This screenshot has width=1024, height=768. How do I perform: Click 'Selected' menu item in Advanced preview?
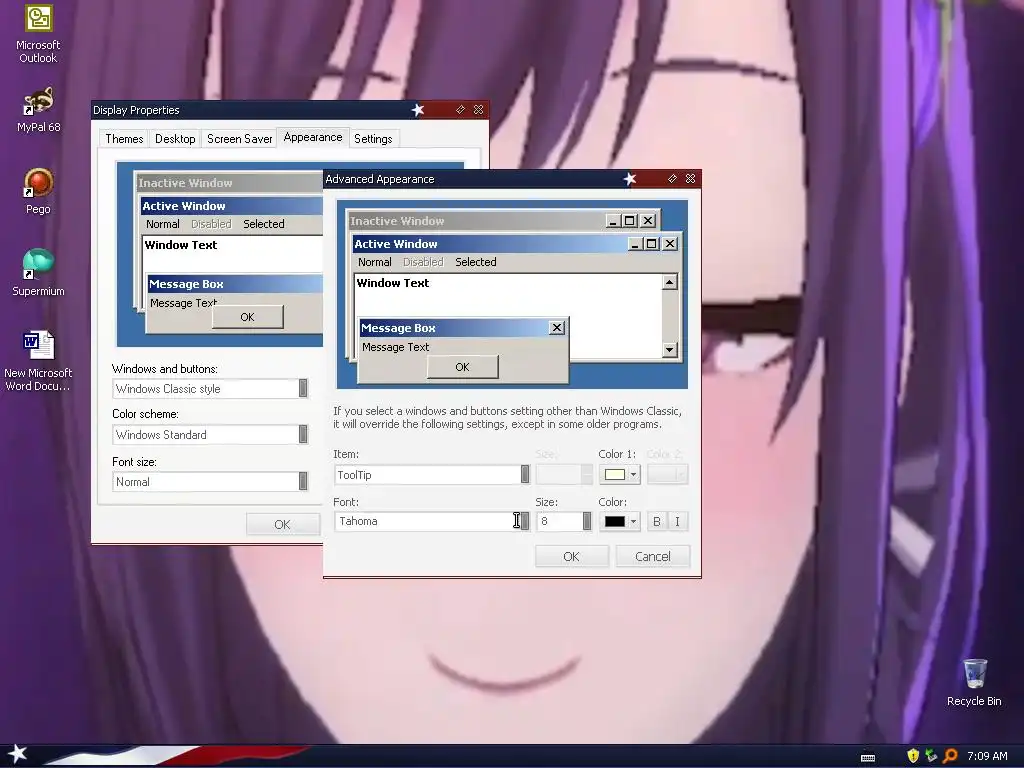pos(475,262)
